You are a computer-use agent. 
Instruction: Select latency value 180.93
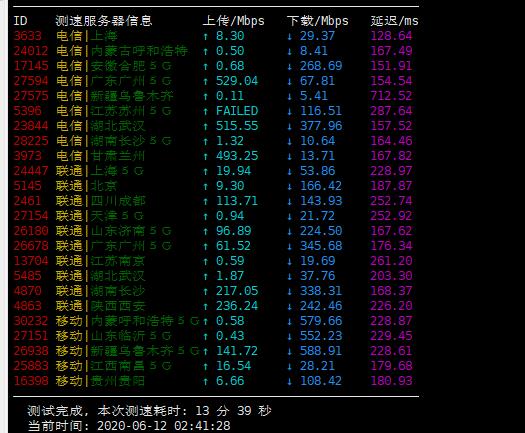391,381
